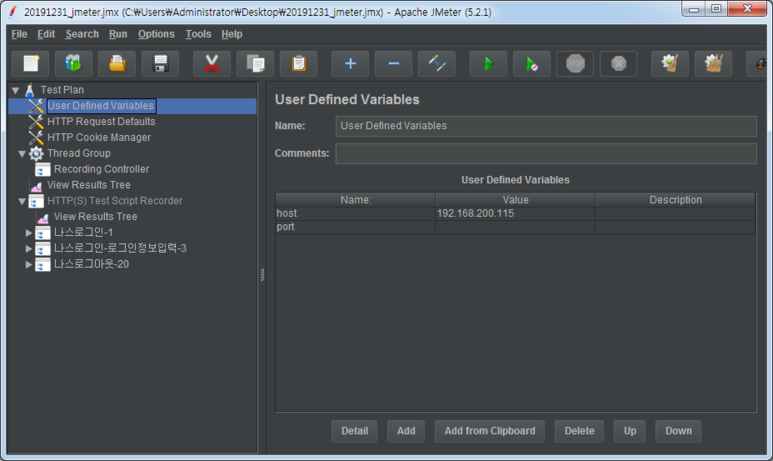This screenshot has width=773, height=461.
Task: Collapse the Thread Group node arrow
Action: (x=22, y=154)
